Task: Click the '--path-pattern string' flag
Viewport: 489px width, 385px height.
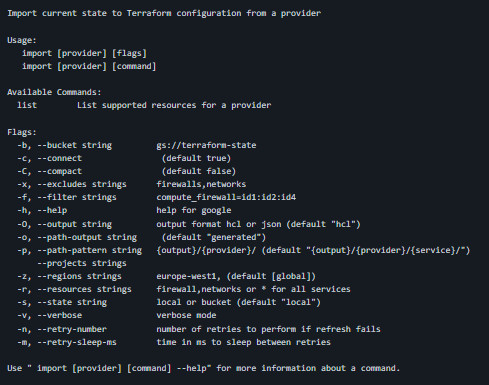Action: 89,250
